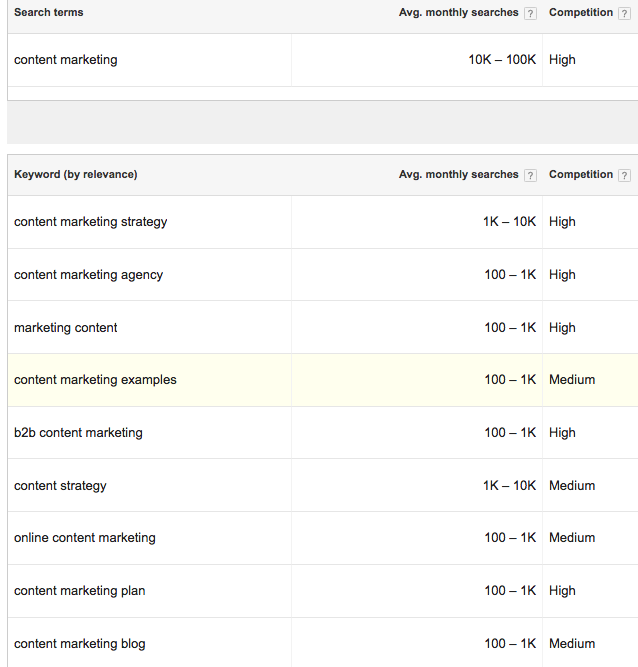Click the Competition help icon in Search terms table
Viewport: 638px width, 667px height.
pos(624,13)
